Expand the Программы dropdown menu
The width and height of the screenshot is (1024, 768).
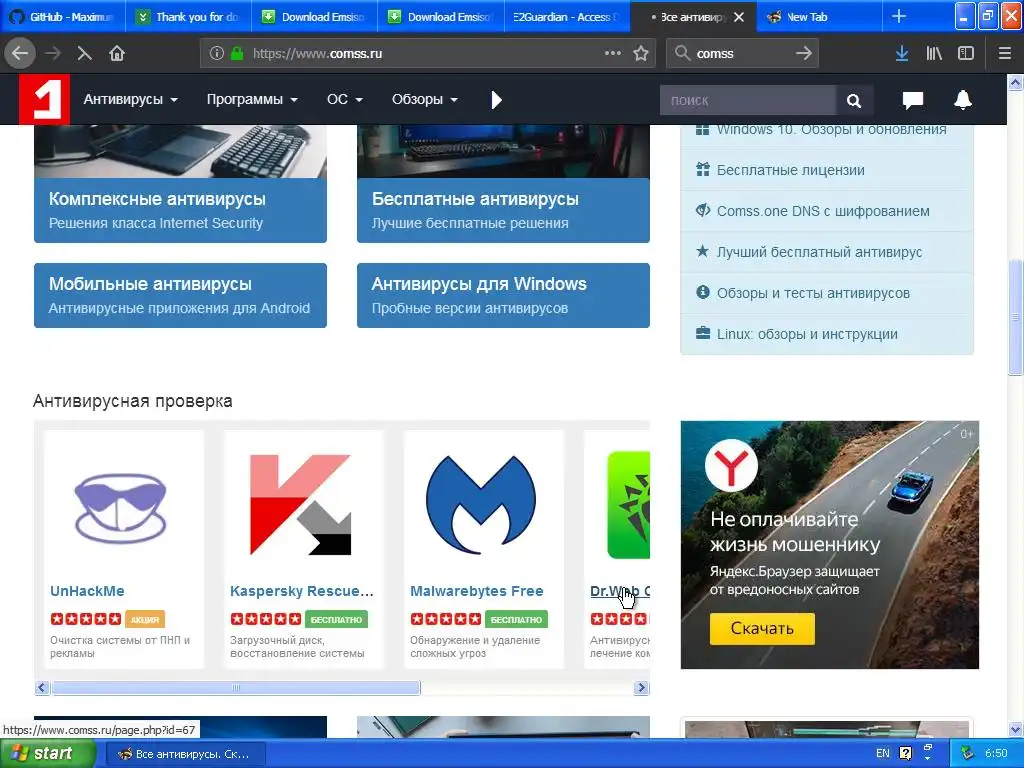pyautogui.click(x=252, y=99)
